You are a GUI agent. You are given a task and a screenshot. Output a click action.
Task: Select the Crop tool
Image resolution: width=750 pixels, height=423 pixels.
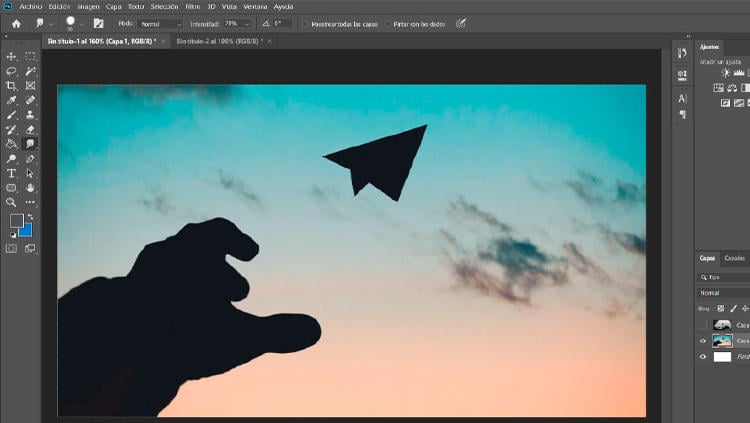(11, 86)
